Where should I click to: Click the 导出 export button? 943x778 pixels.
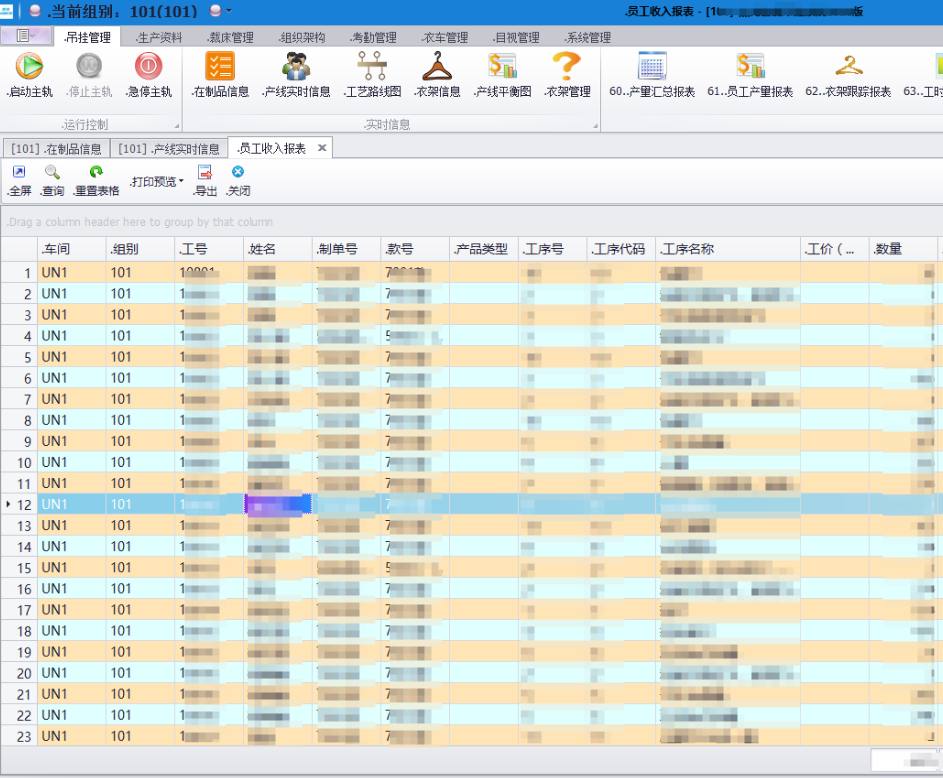click(204, 180)
